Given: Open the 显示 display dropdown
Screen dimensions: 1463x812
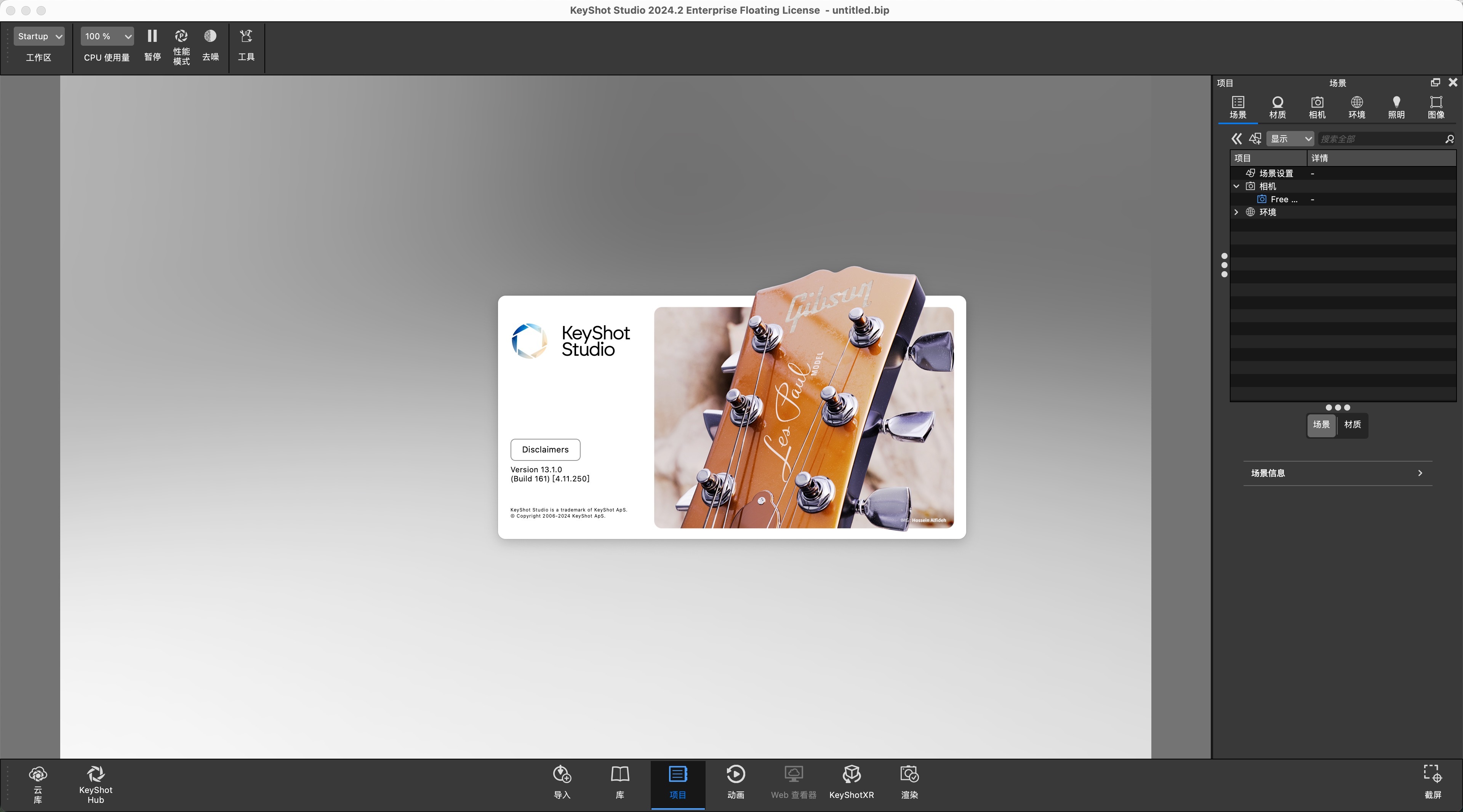Looking at the screenshot, I should [1290, 139].
